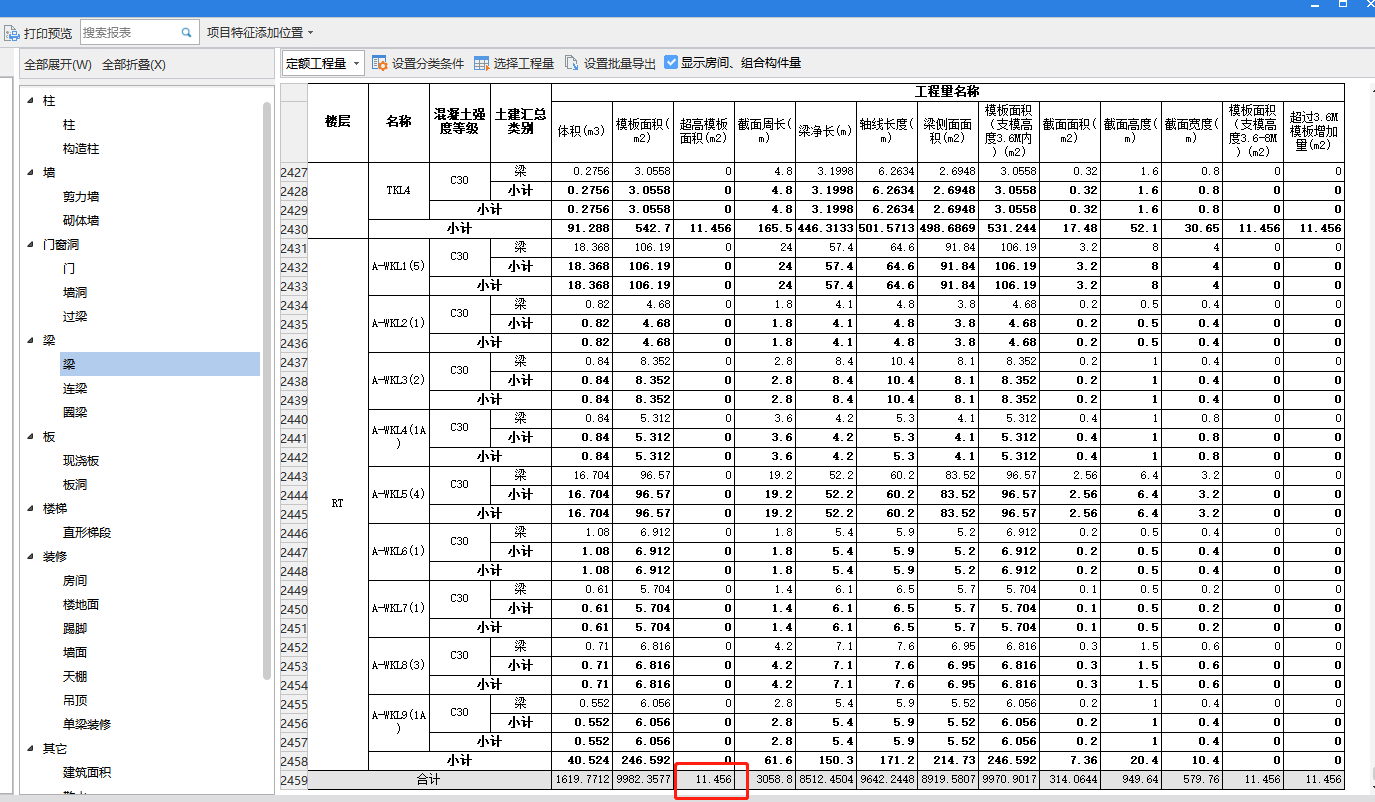Uncheck 显示房间、组合构件量 checkbox

click(x=671, y=62)
